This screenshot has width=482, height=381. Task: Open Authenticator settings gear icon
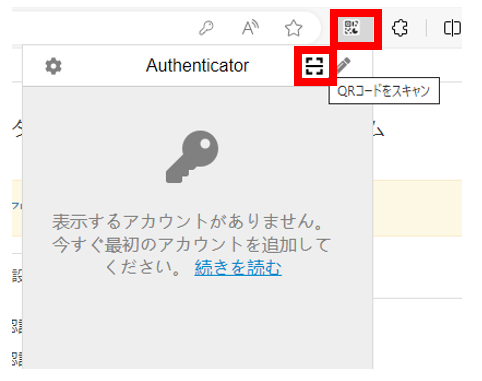[x=53, y=66]
